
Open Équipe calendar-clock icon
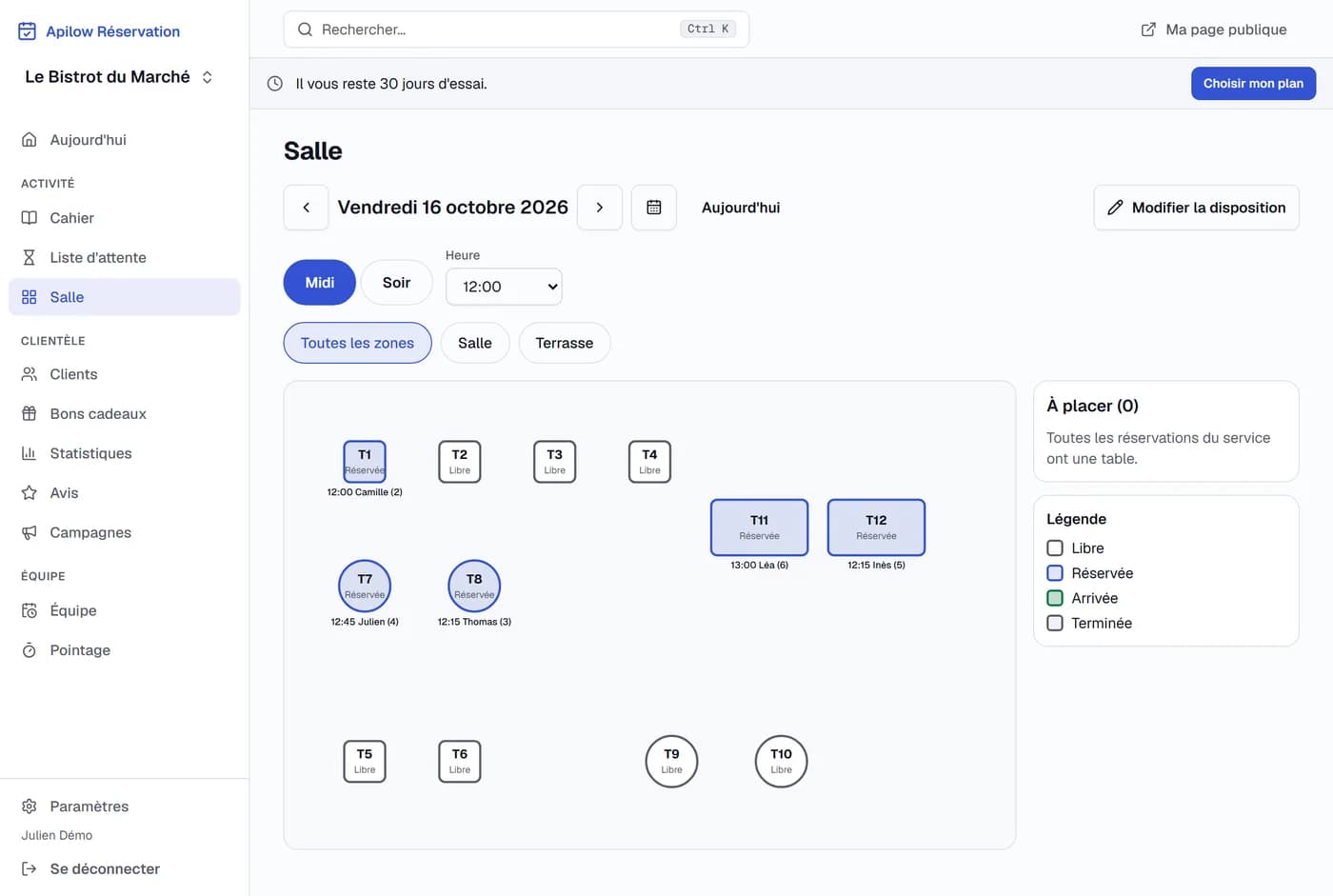[x=30, y=610]
